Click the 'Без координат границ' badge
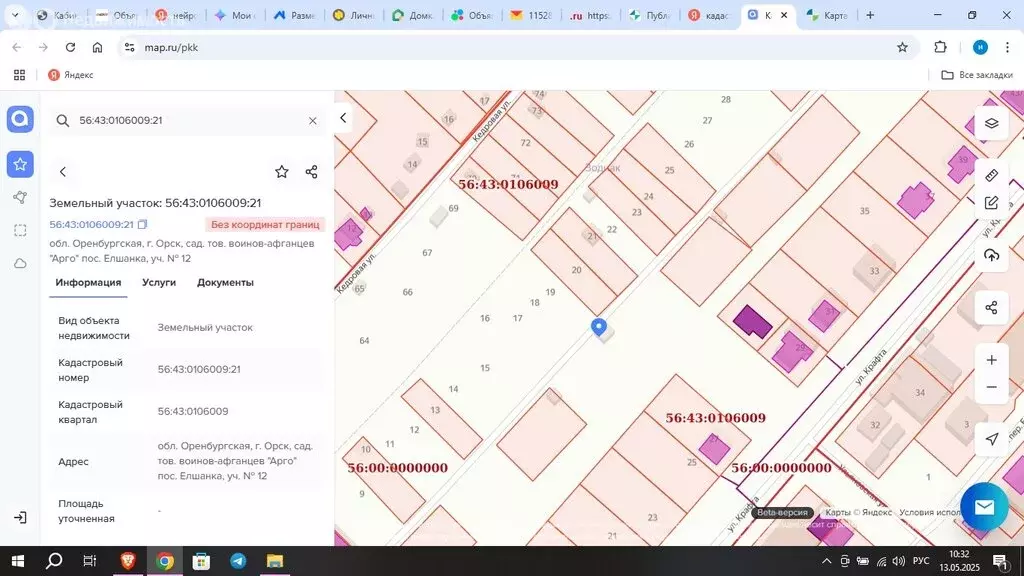 (x=264, y=224)
